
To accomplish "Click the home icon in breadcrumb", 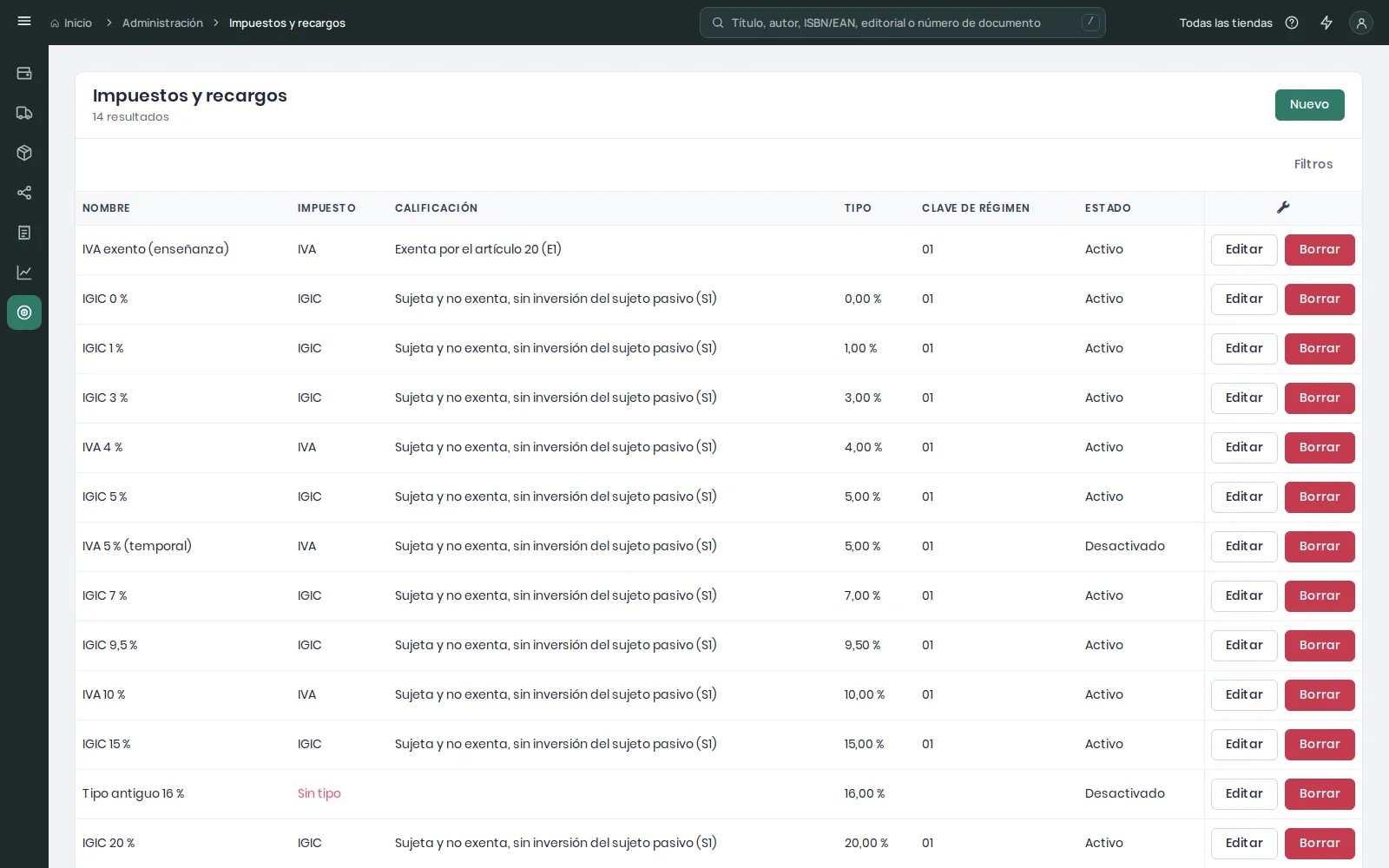I will coord(55,23).
